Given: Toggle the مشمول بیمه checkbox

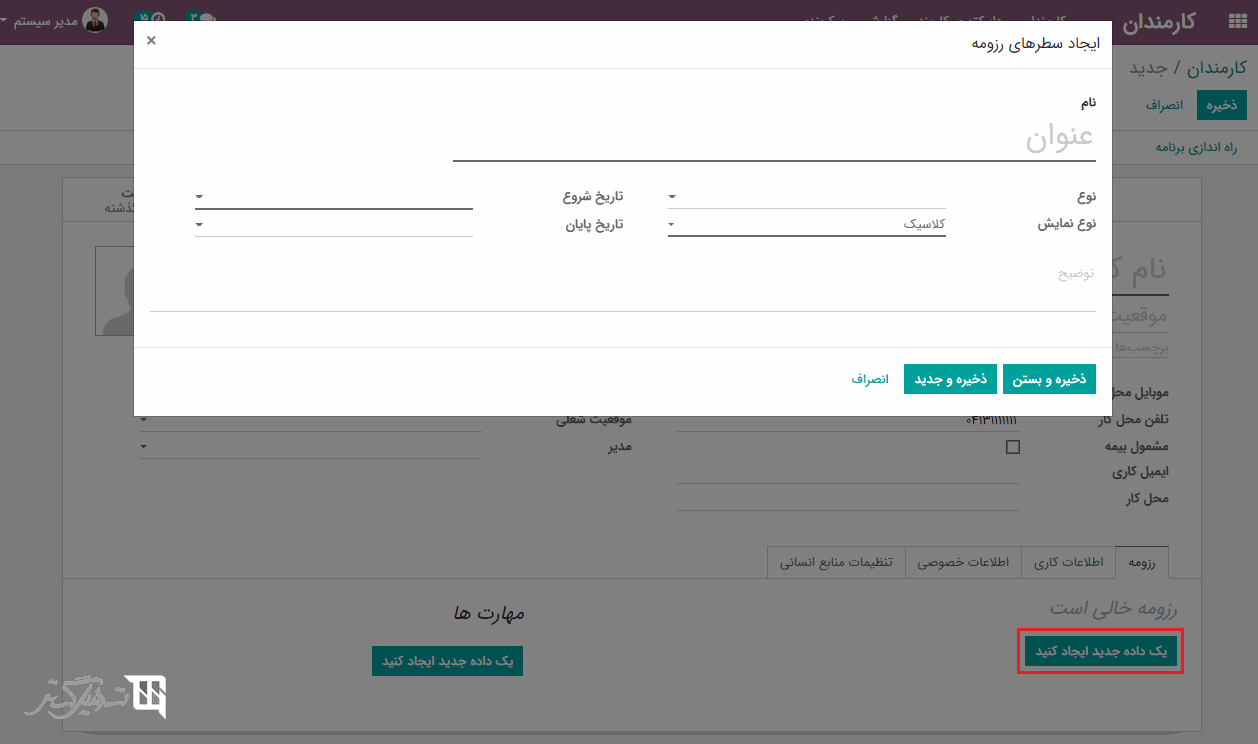Looking at the screenshot, I should [x=1012, y=447].
